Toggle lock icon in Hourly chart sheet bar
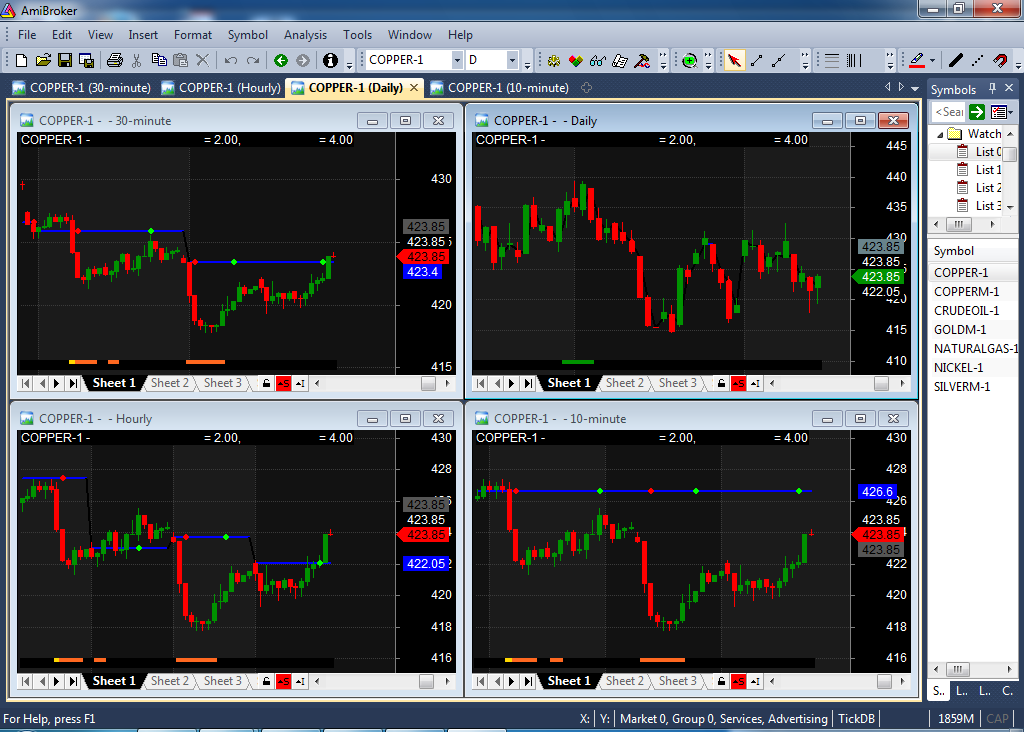 [x=266, y=681]
